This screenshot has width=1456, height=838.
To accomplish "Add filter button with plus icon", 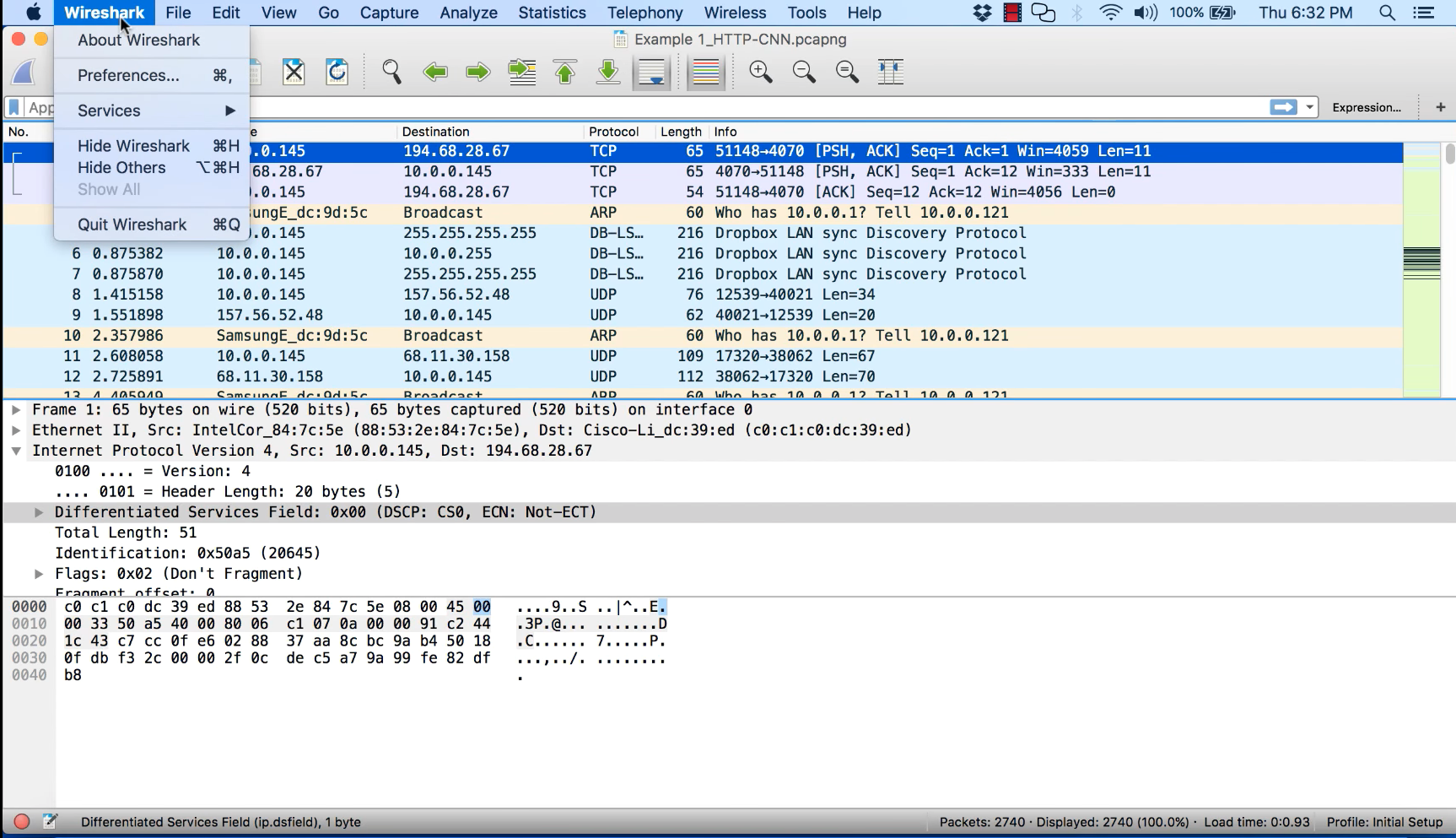I will [1441, 107].
